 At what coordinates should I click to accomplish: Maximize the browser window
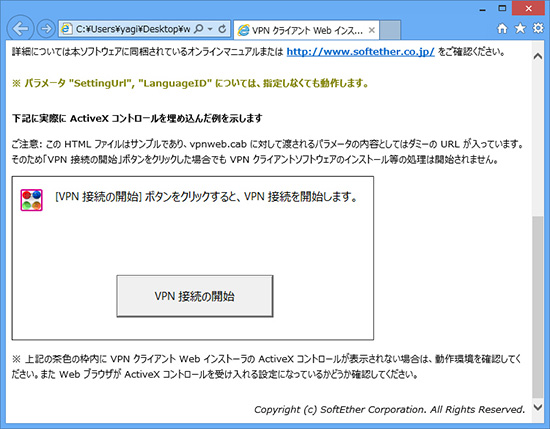click(x=502, y=8)
